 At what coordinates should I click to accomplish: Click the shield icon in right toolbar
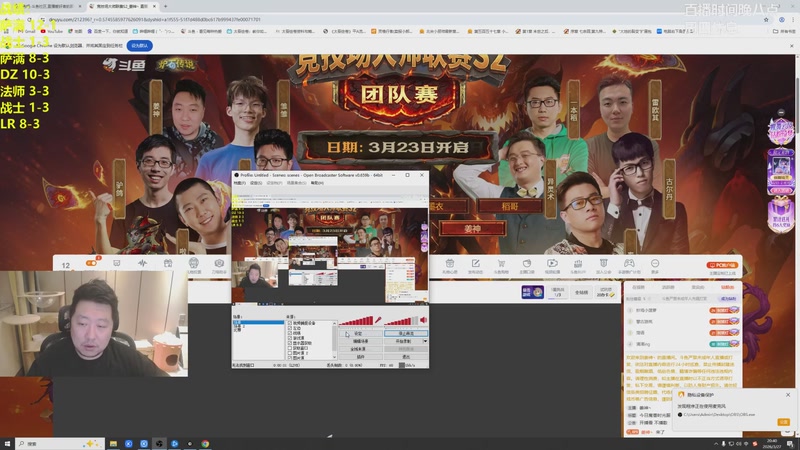click(x=603, y=263)
